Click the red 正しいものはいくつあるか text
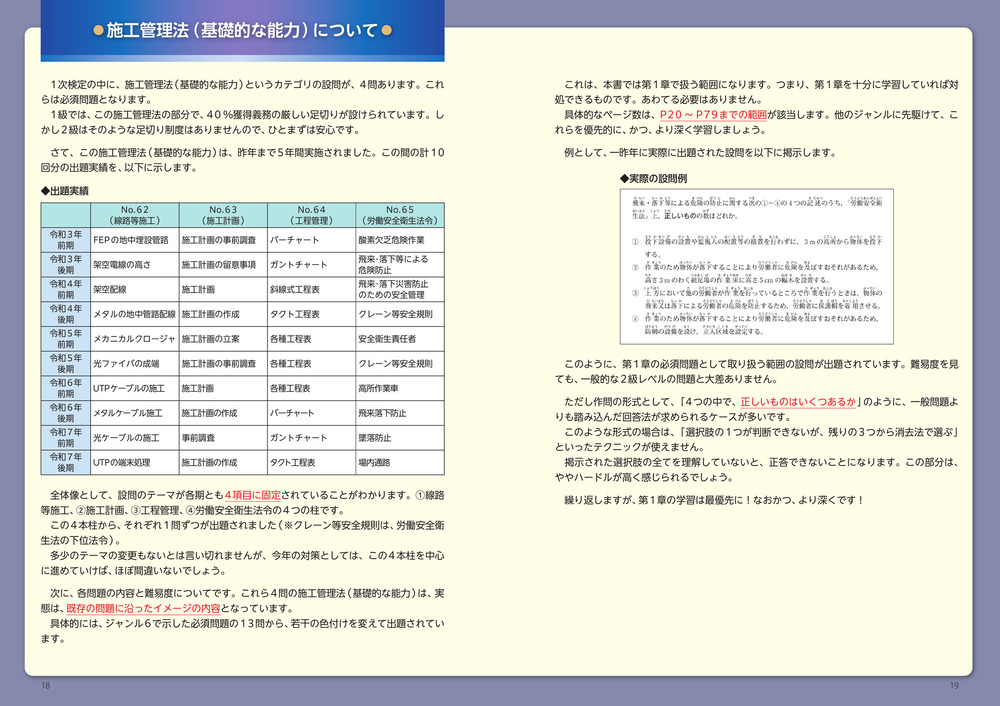1000x706 pixels. pos(799,402)
